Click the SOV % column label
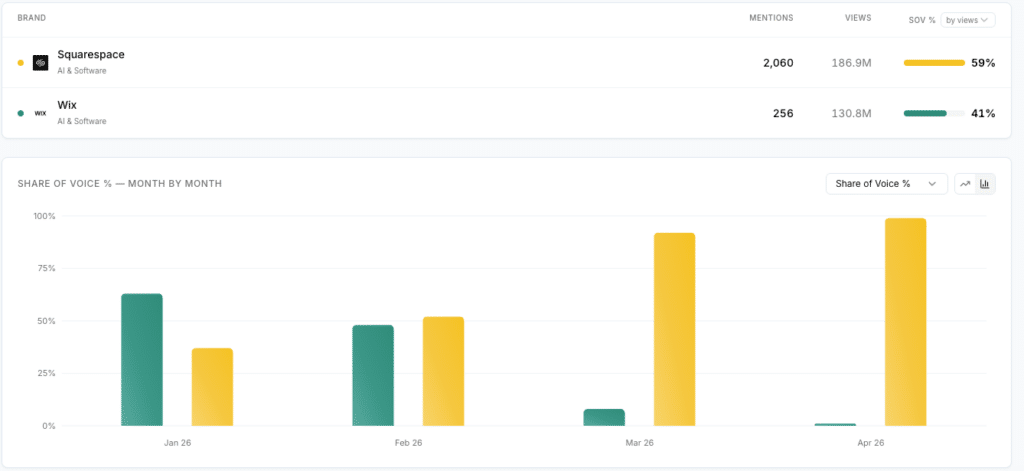1024x471 pixels. (x=922, y=20)
